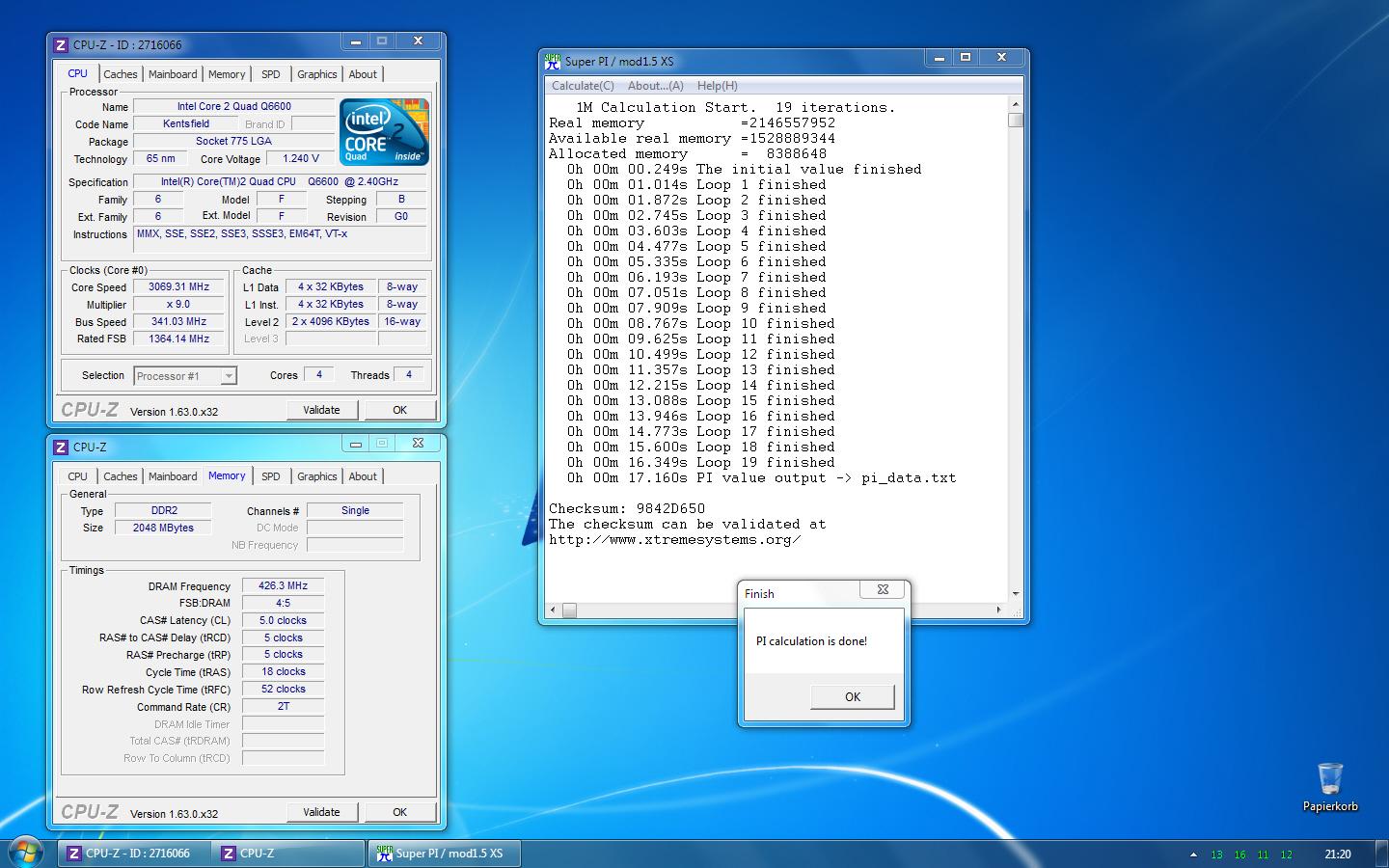Click the tray temperature reading 12

[x=1286, y=854]
